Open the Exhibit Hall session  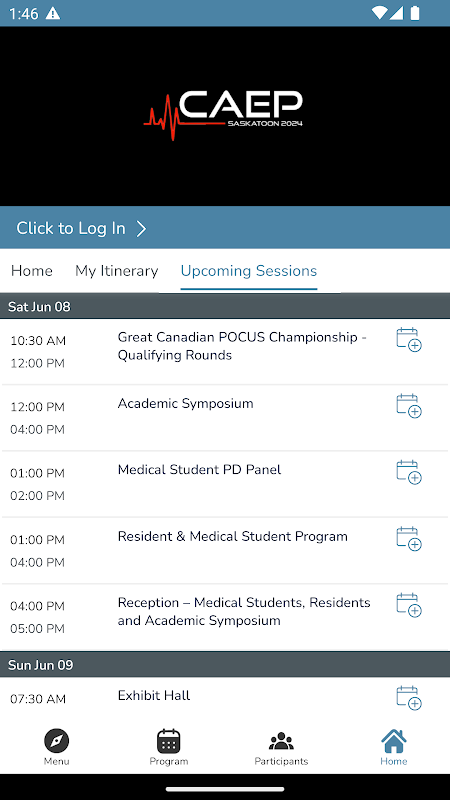click(x=154, y=695)
